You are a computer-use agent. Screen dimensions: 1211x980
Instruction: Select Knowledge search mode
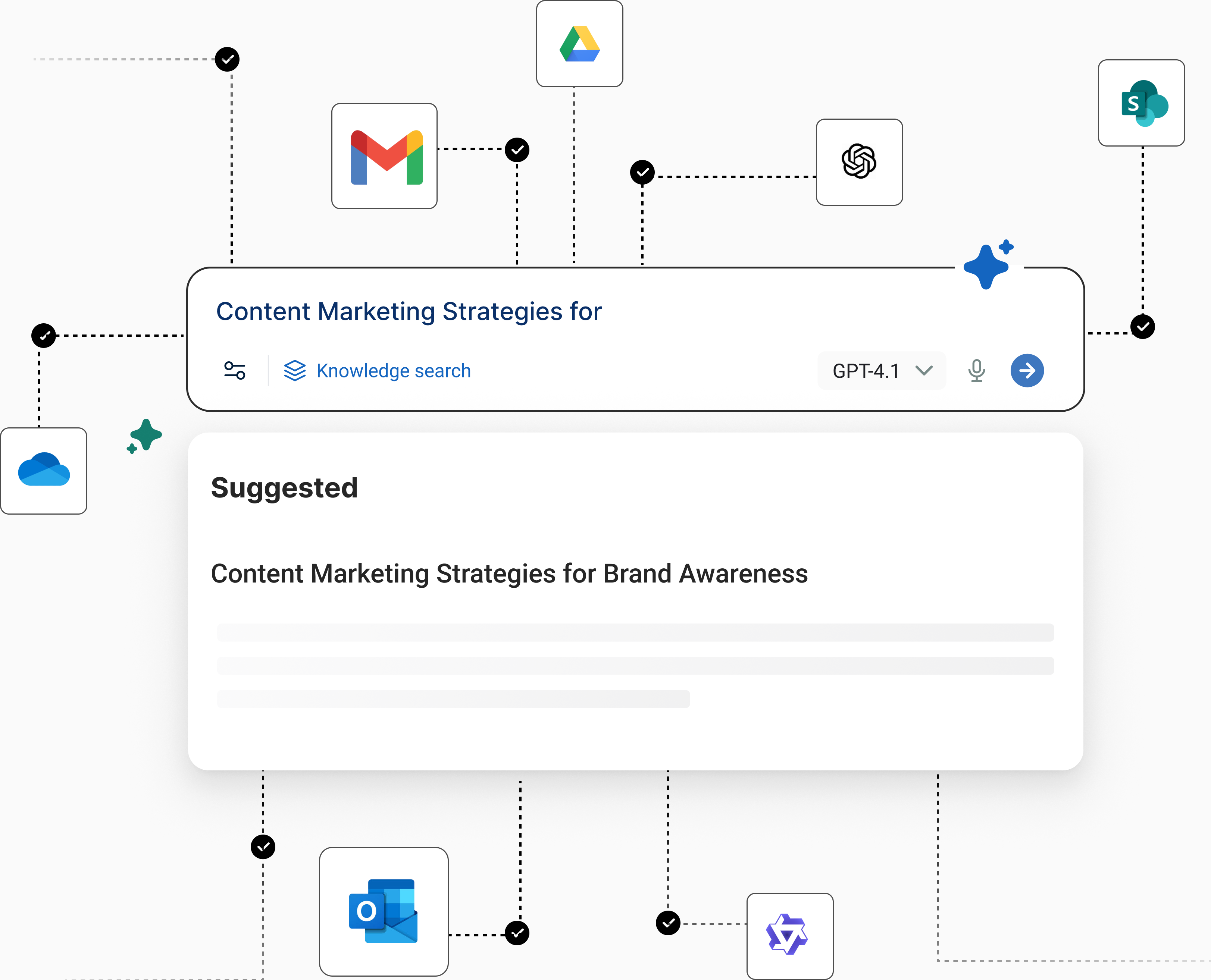[x=393, y=371]
